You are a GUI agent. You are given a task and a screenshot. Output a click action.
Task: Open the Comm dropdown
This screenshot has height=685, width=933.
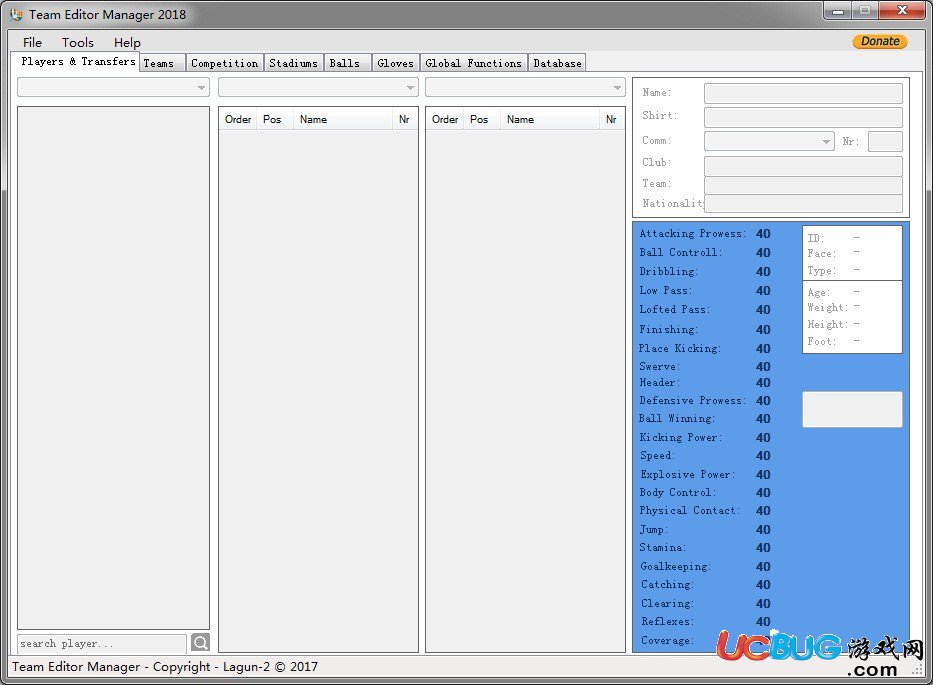[x=769, y=141]
